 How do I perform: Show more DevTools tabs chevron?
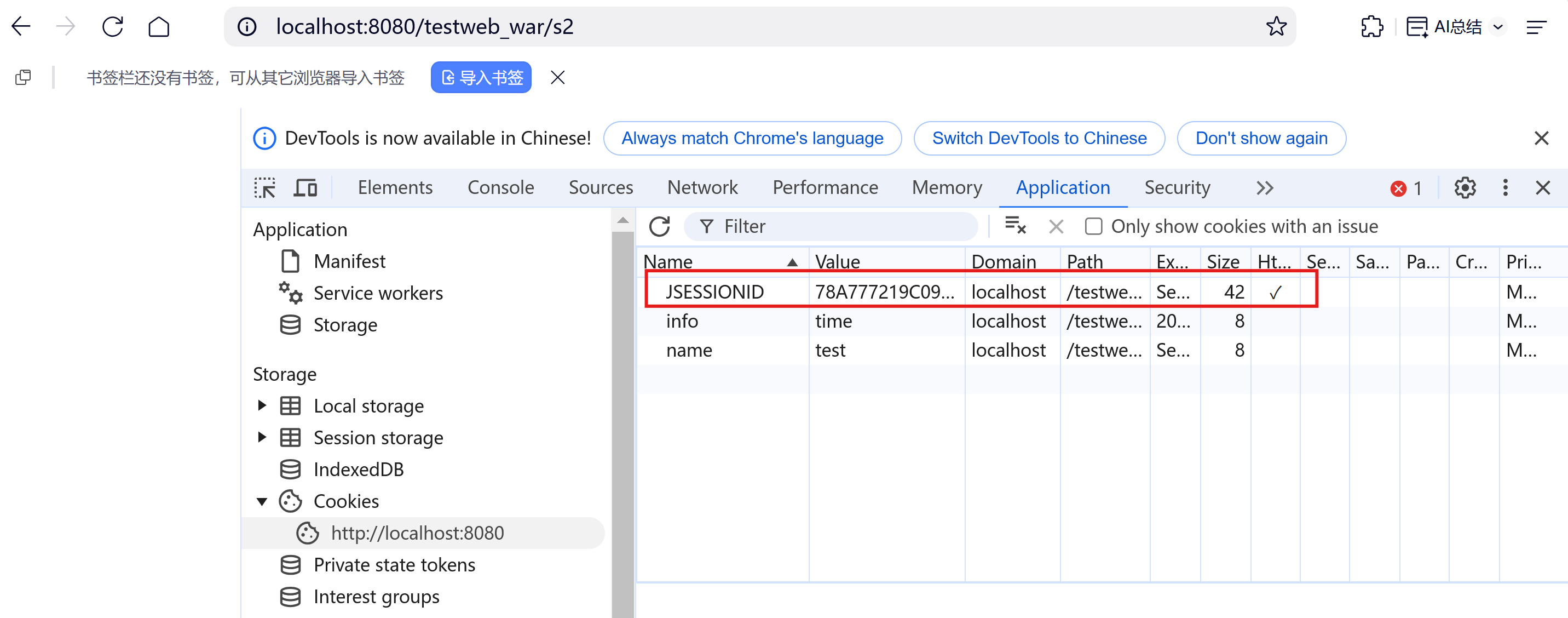pos(1264,188)
